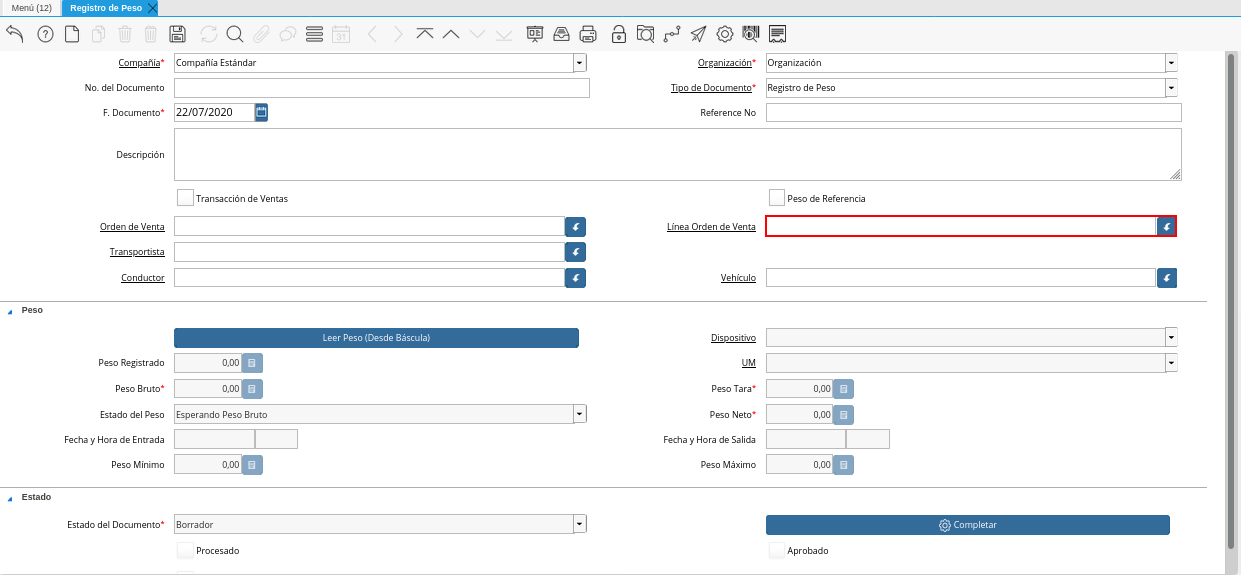Screen dimensions: 1241x576
Task: Click into the Reference No field
Action: pyautogui.click(x=973, y=113)
